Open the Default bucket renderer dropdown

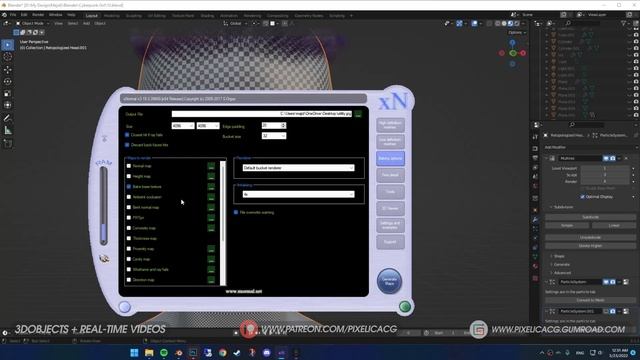pos(298,168)
